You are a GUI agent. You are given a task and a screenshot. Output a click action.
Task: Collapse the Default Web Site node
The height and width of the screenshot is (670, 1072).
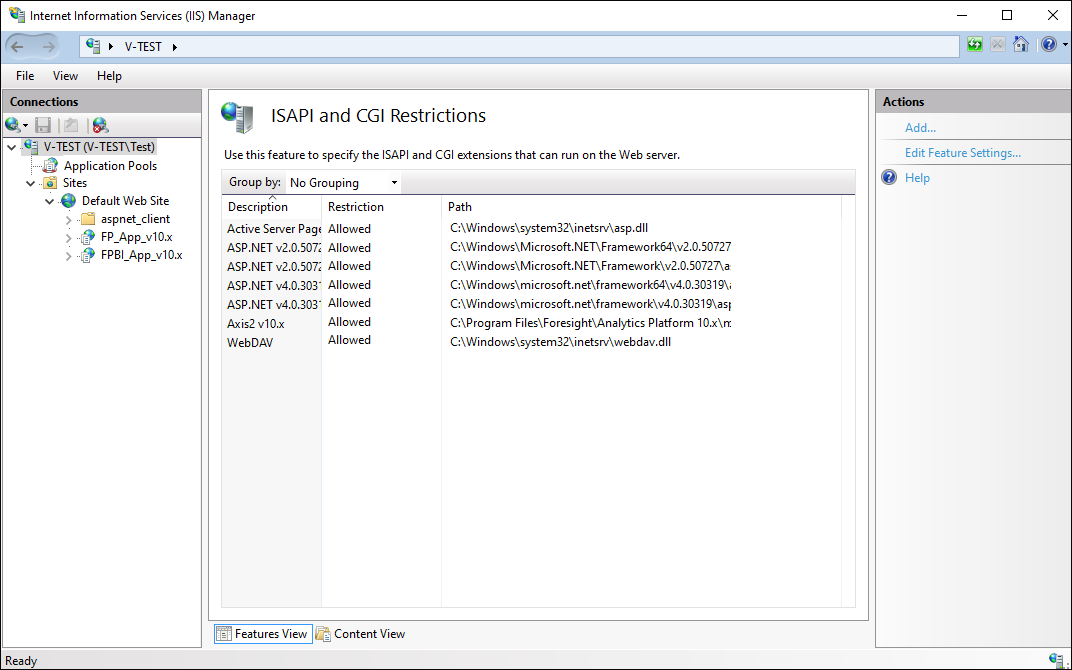tap(50, 201)
